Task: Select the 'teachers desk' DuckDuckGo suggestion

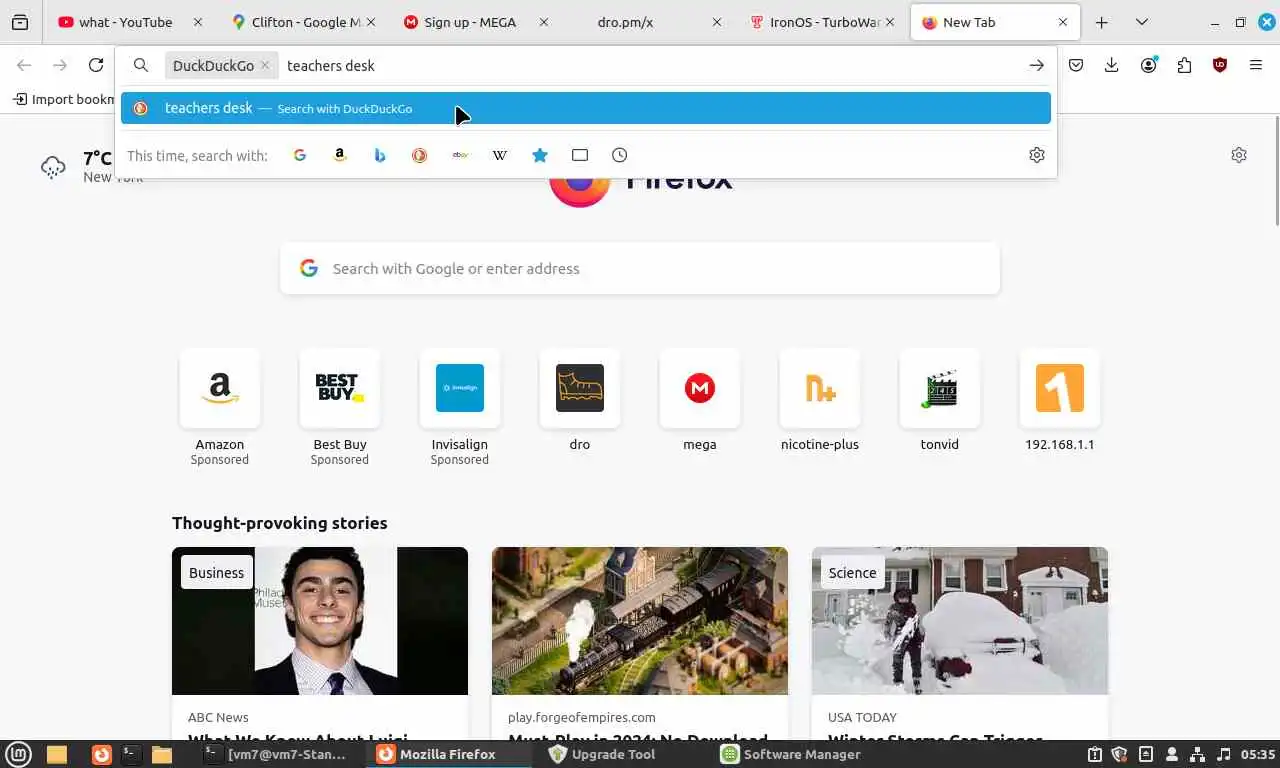Action: [586, 108]
